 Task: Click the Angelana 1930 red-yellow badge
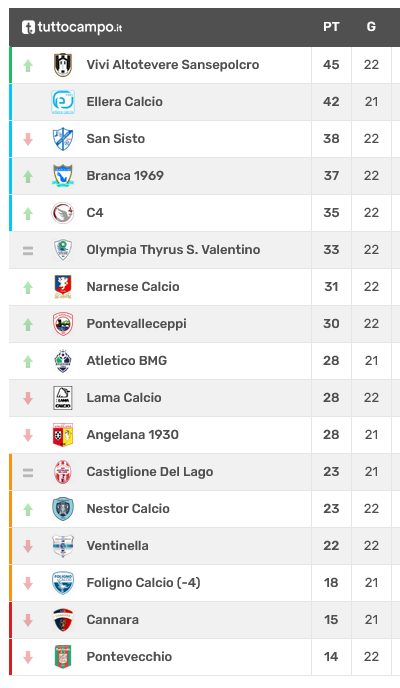tap(63, 435)
